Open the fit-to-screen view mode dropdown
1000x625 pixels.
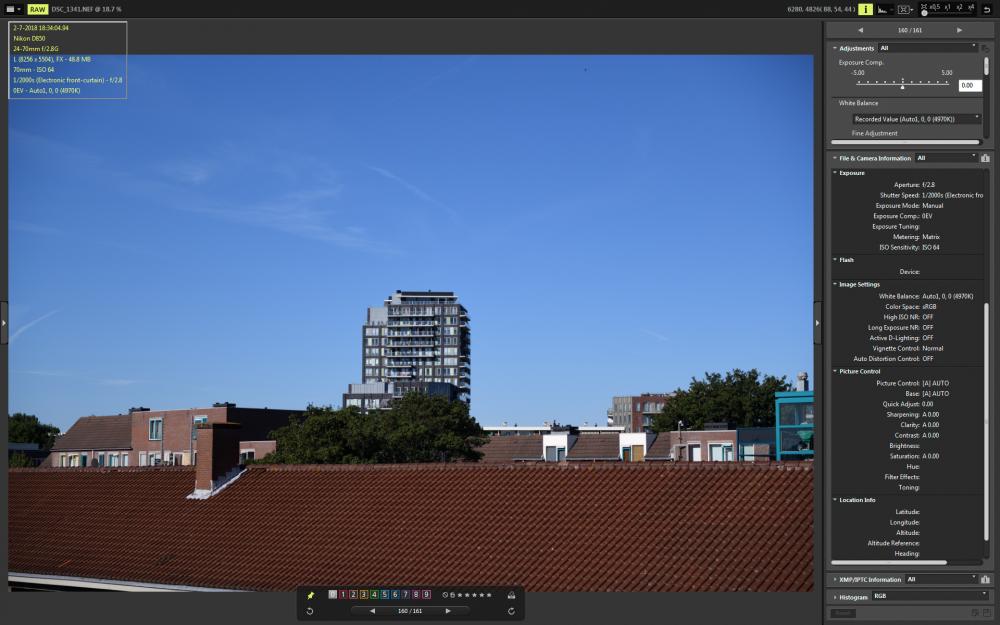(904, 9)
